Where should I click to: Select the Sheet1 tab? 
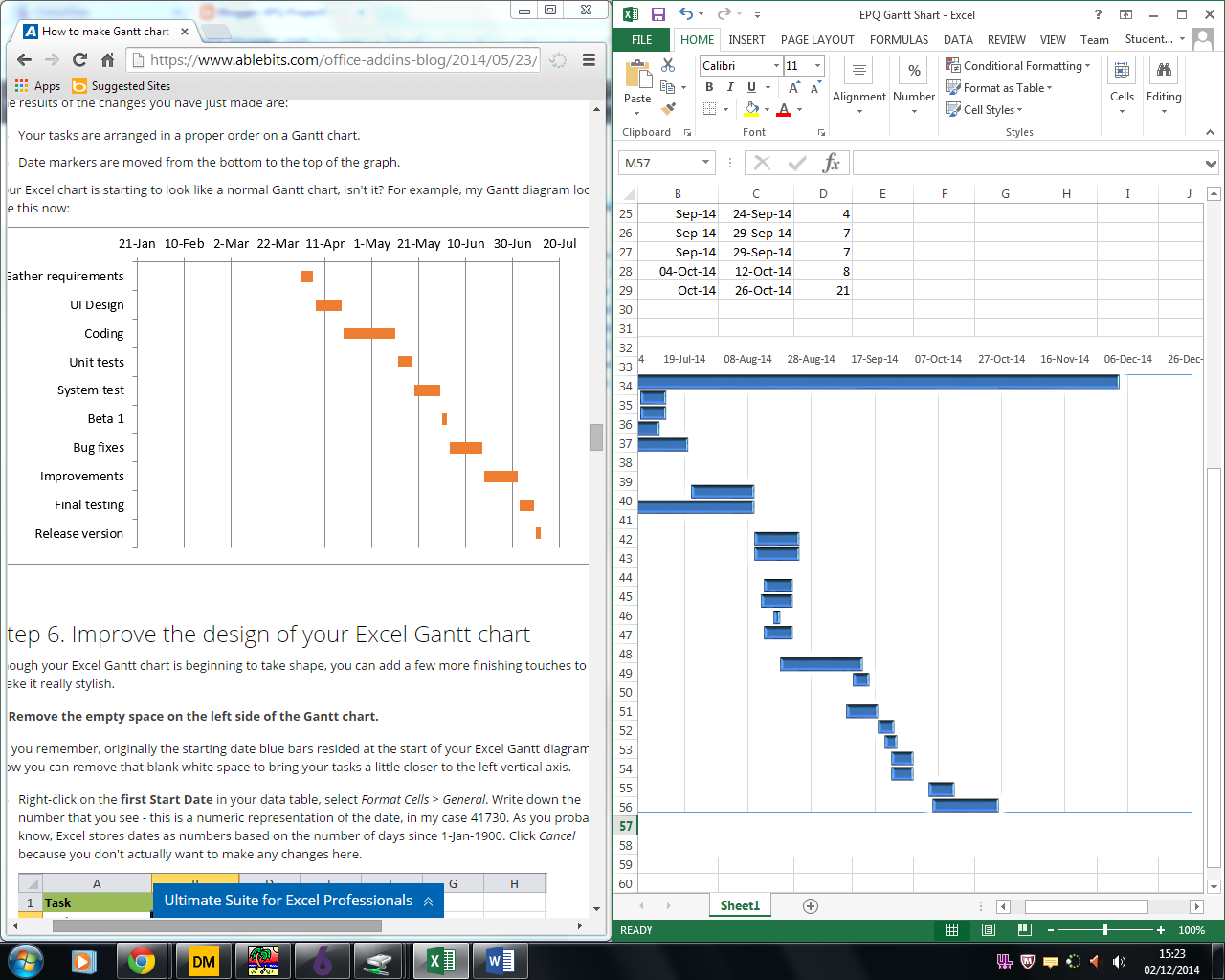[x=739, y=905]
